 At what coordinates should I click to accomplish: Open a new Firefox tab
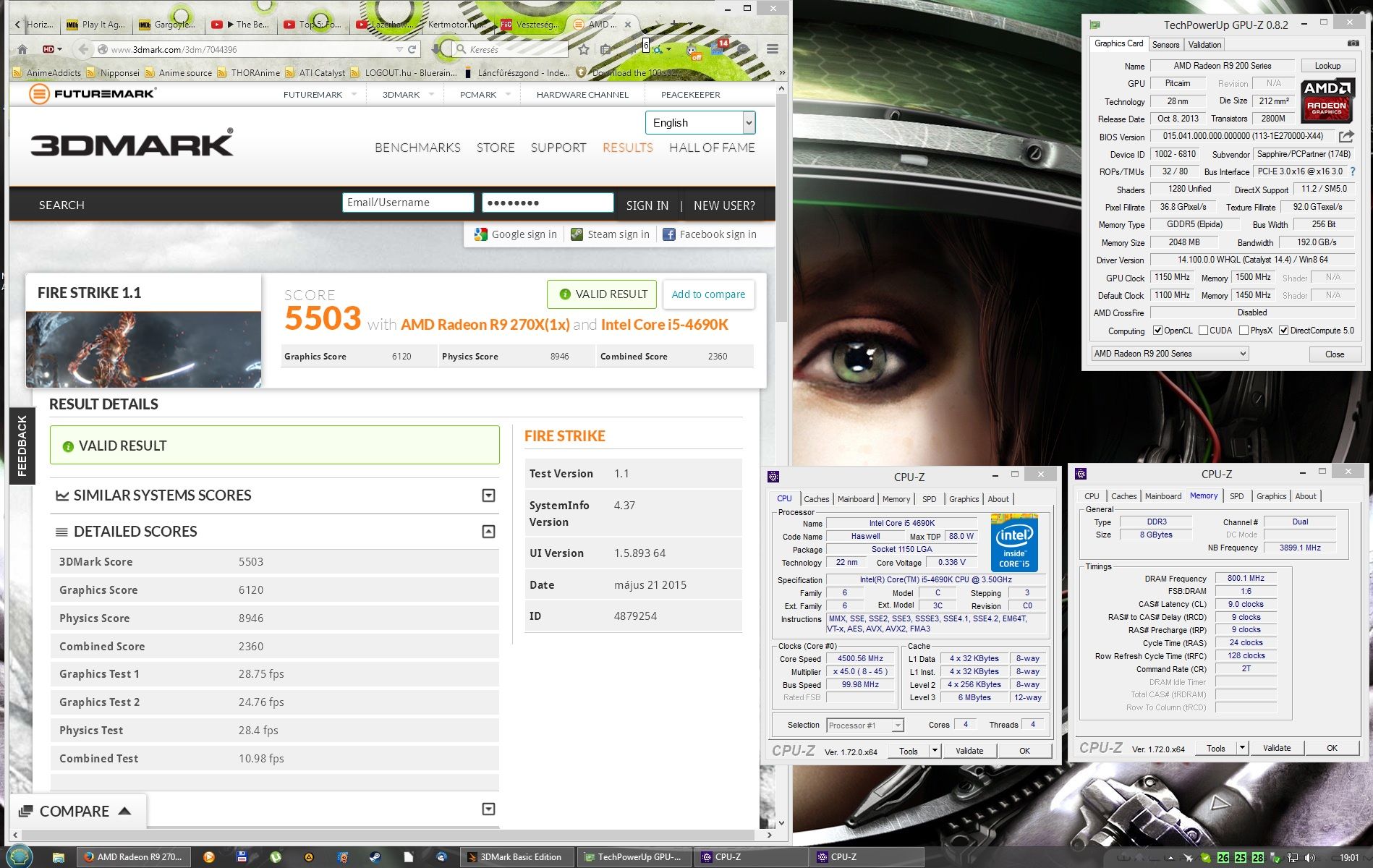(x=675, y=24)
